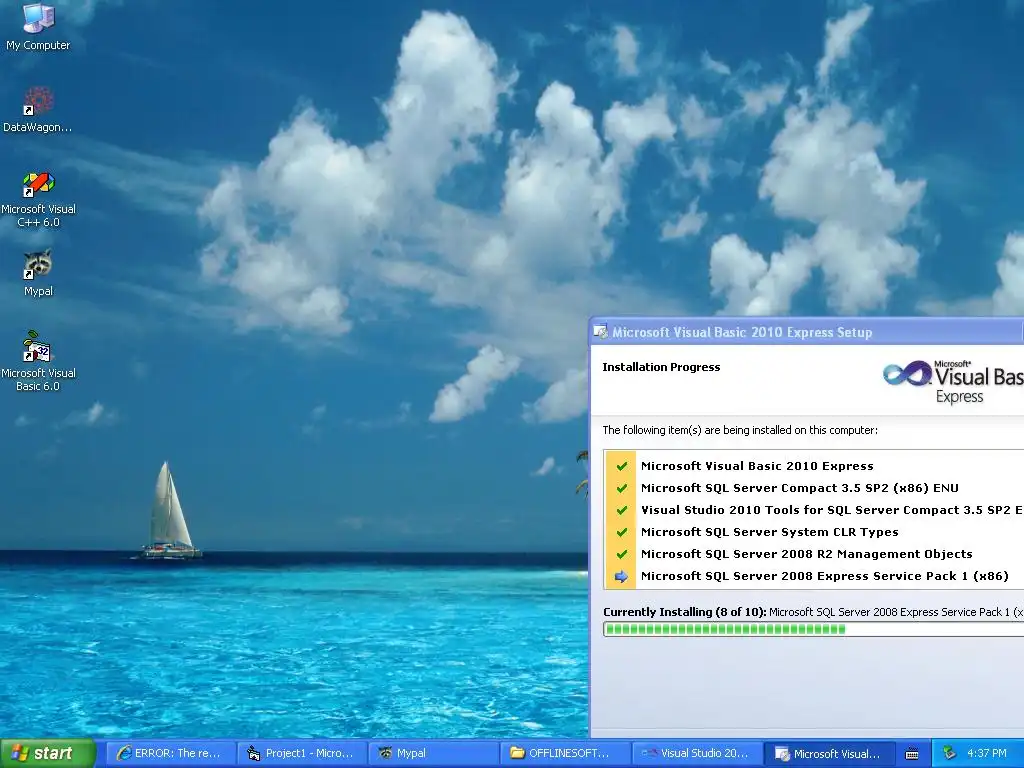
Task: Switch to the Mypal taskbar button
Action: click(434, 754)
